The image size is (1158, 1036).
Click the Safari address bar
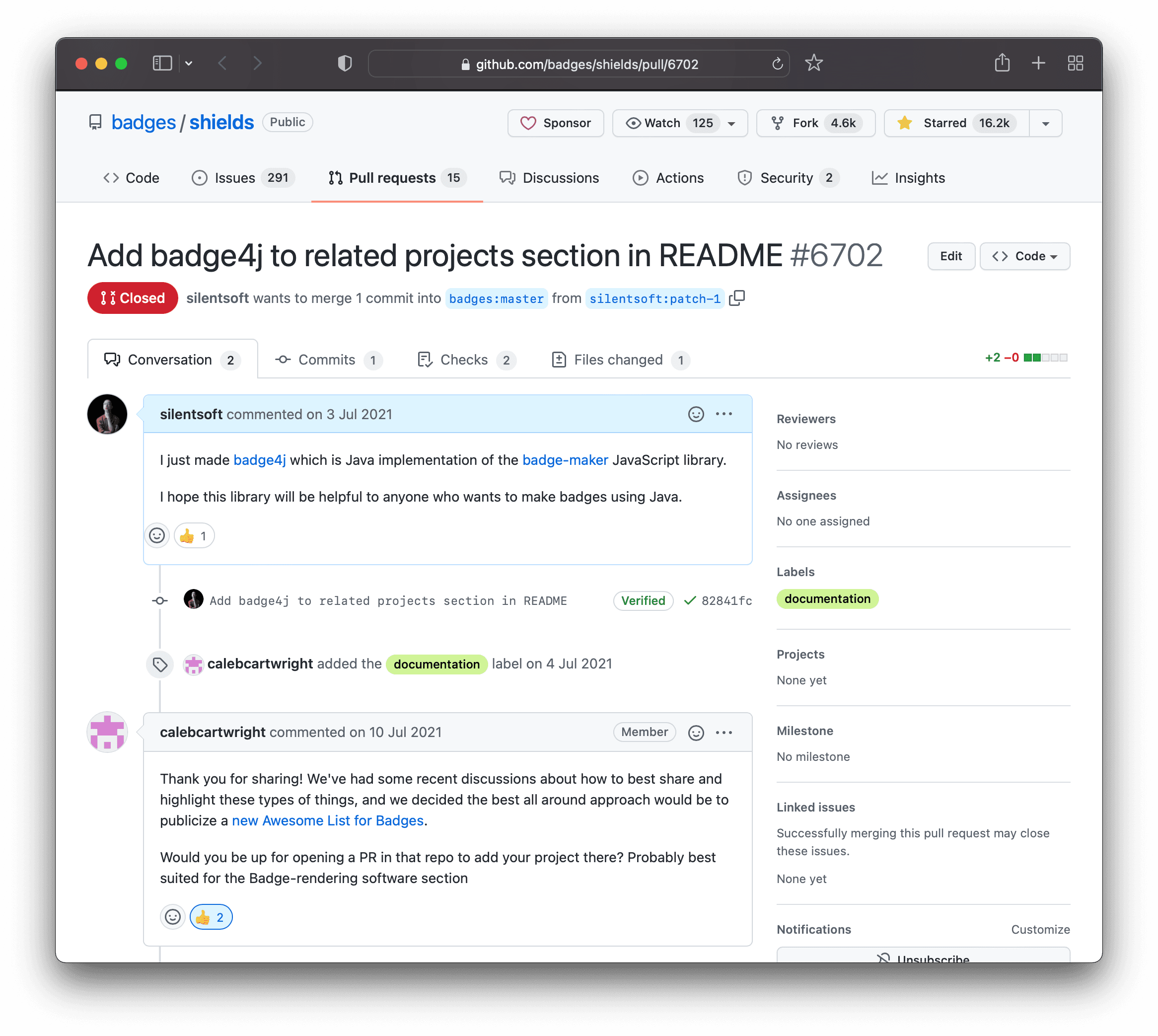click(579, 64)
